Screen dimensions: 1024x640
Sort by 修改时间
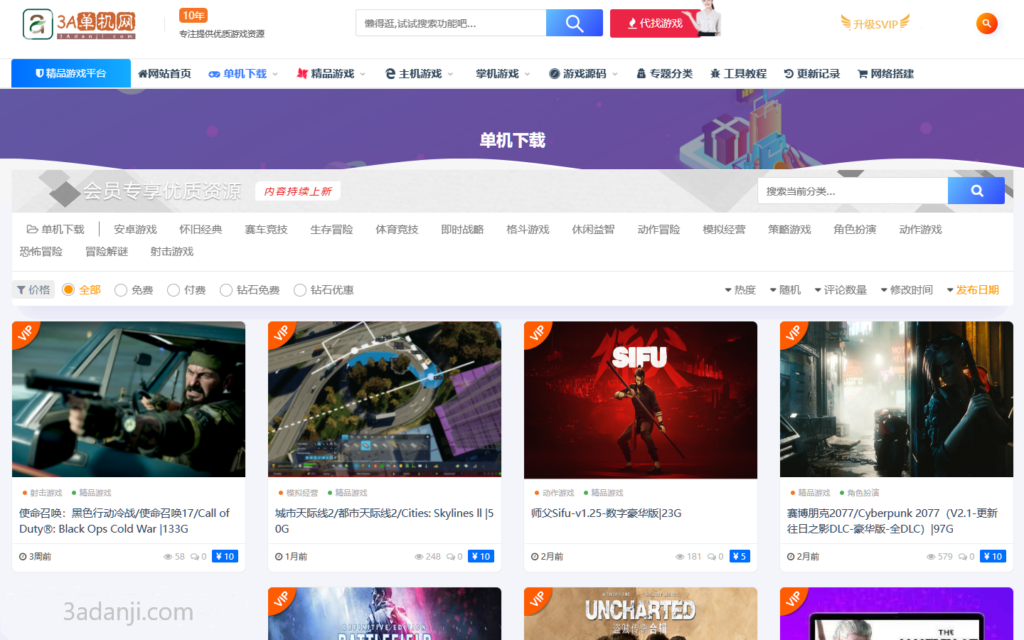(907, 290)
